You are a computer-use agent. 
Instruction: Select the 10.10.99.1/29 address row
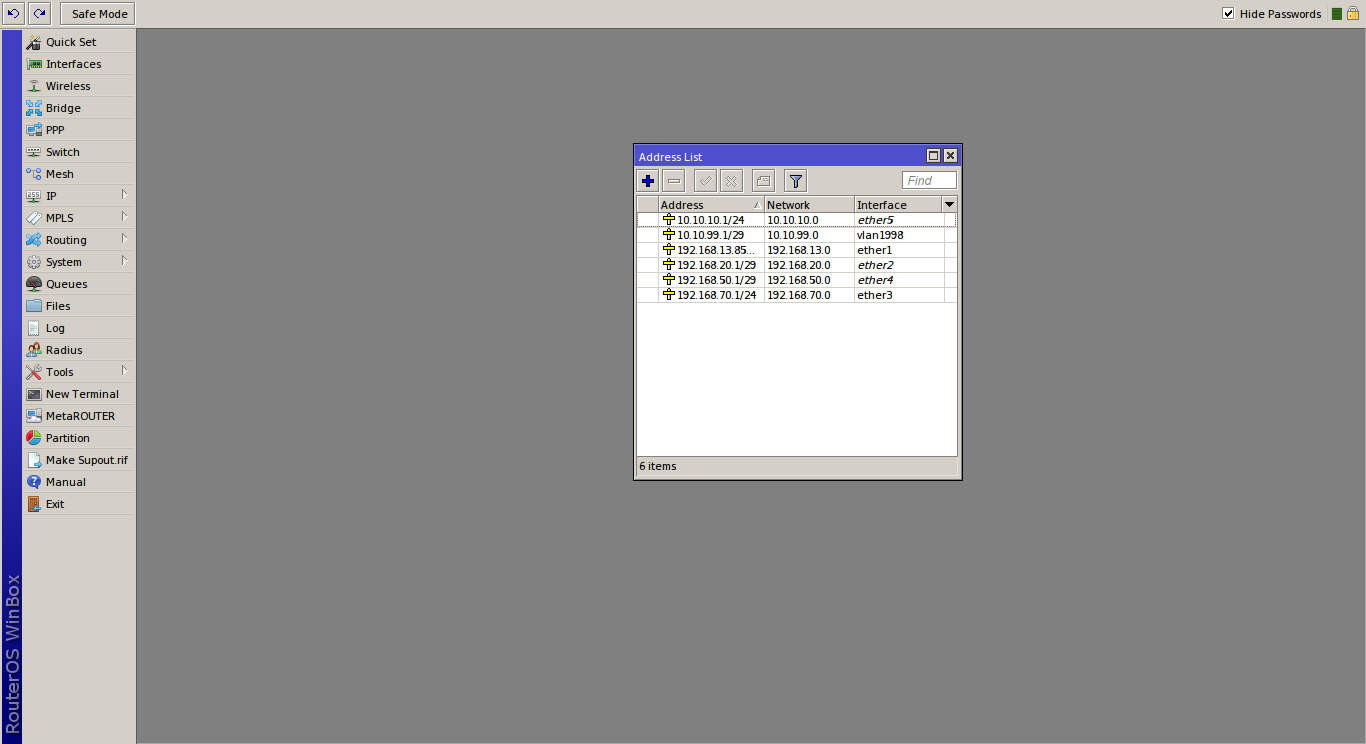pyautogui.click(x=796, y=235)
